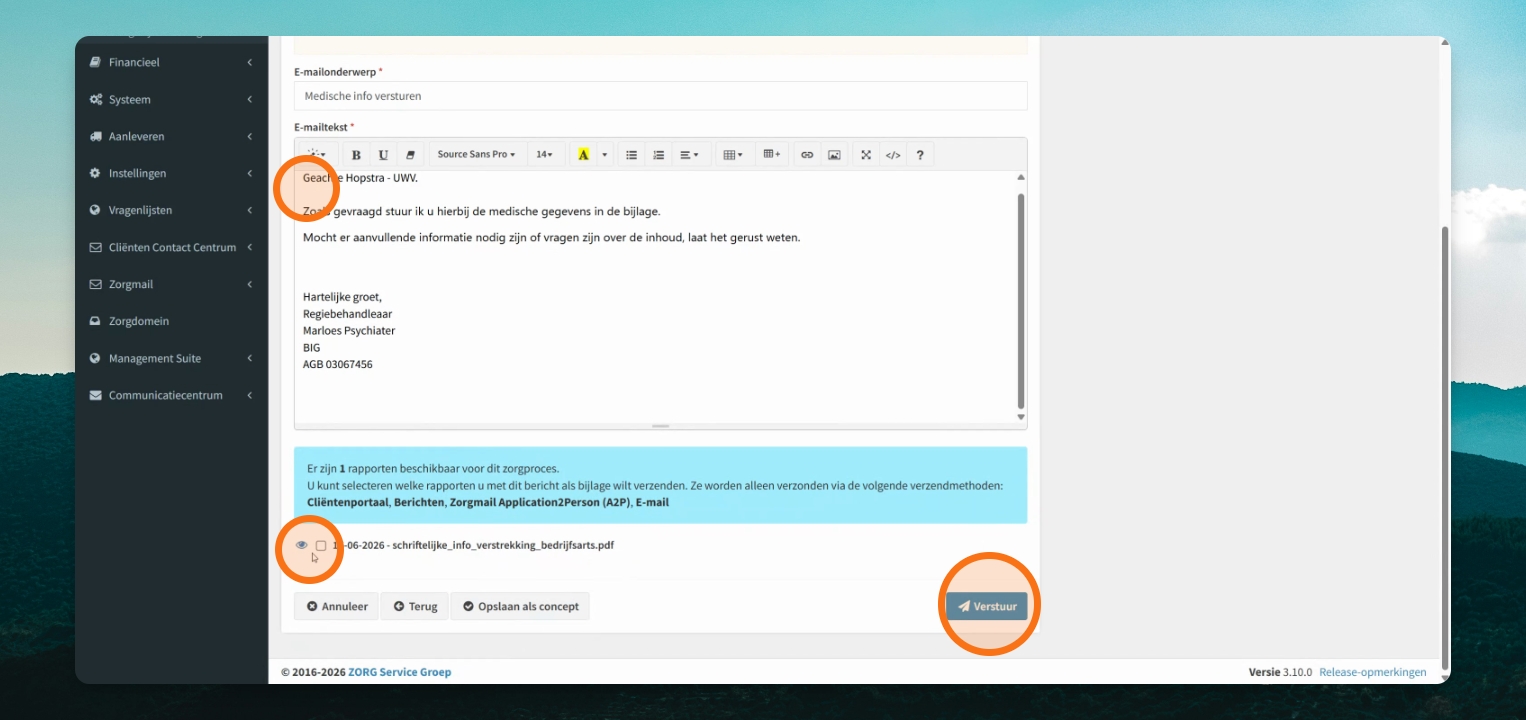
Task: Click the Zorgdomein inbox icon
Action: tap(95, 321)
